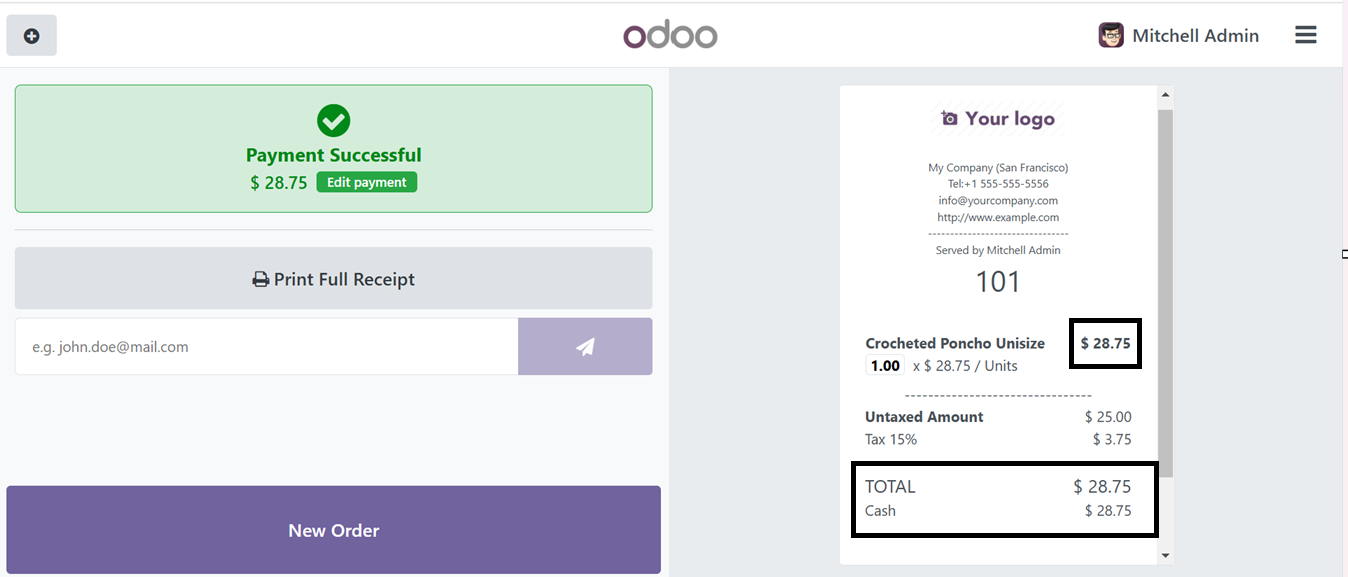Click the receipt order number 101
Image resolution: width=1348 pixels, height=577 pixels.
tap(998, 282)
